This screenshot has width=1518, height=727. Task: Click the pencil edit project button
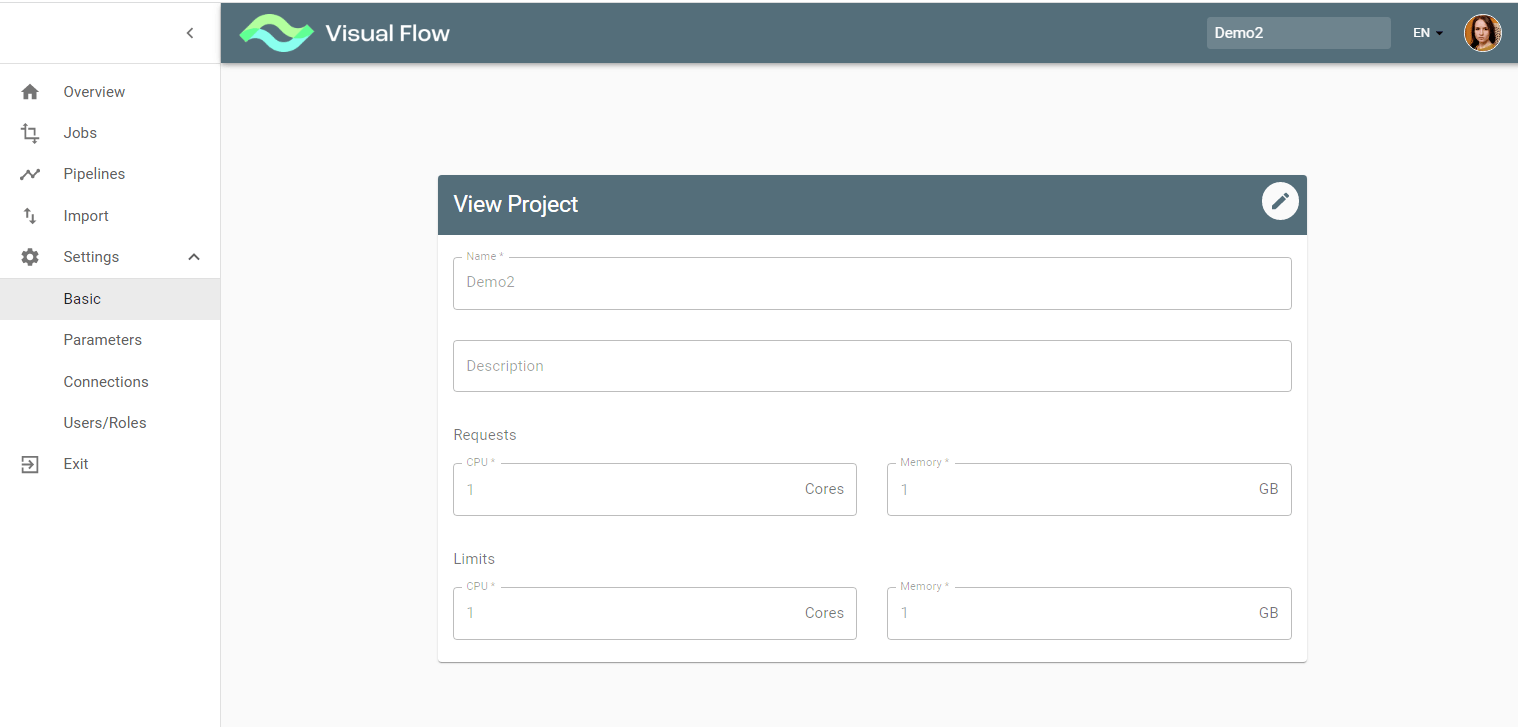[x=1280, y=201]
